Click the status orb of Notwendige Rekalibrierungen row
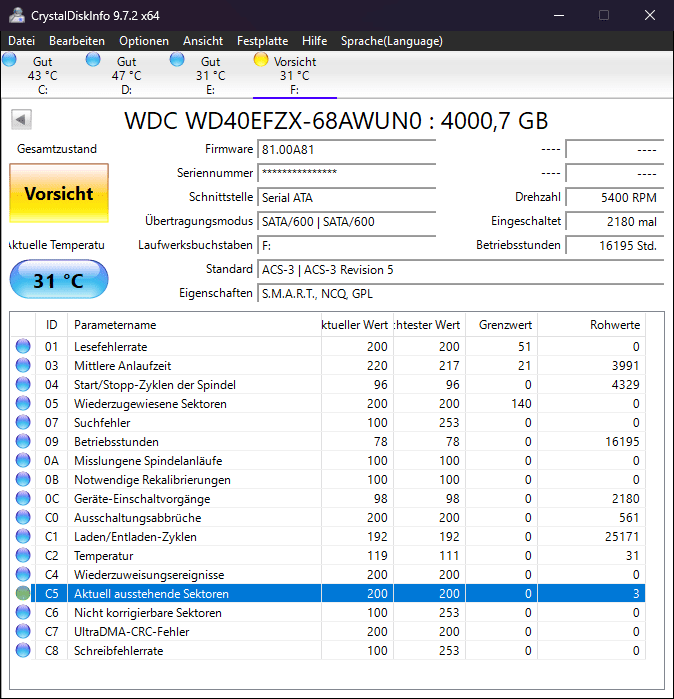This screenshot has width=674, height=699. tap(23, 479)
